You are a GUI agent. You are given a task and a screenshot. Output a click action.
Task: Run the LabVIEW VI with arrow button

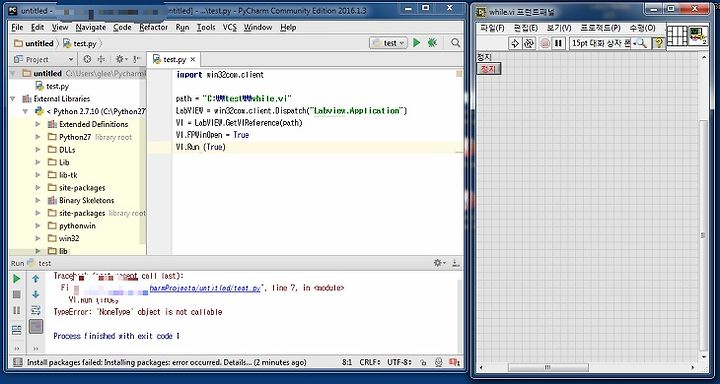515,43
